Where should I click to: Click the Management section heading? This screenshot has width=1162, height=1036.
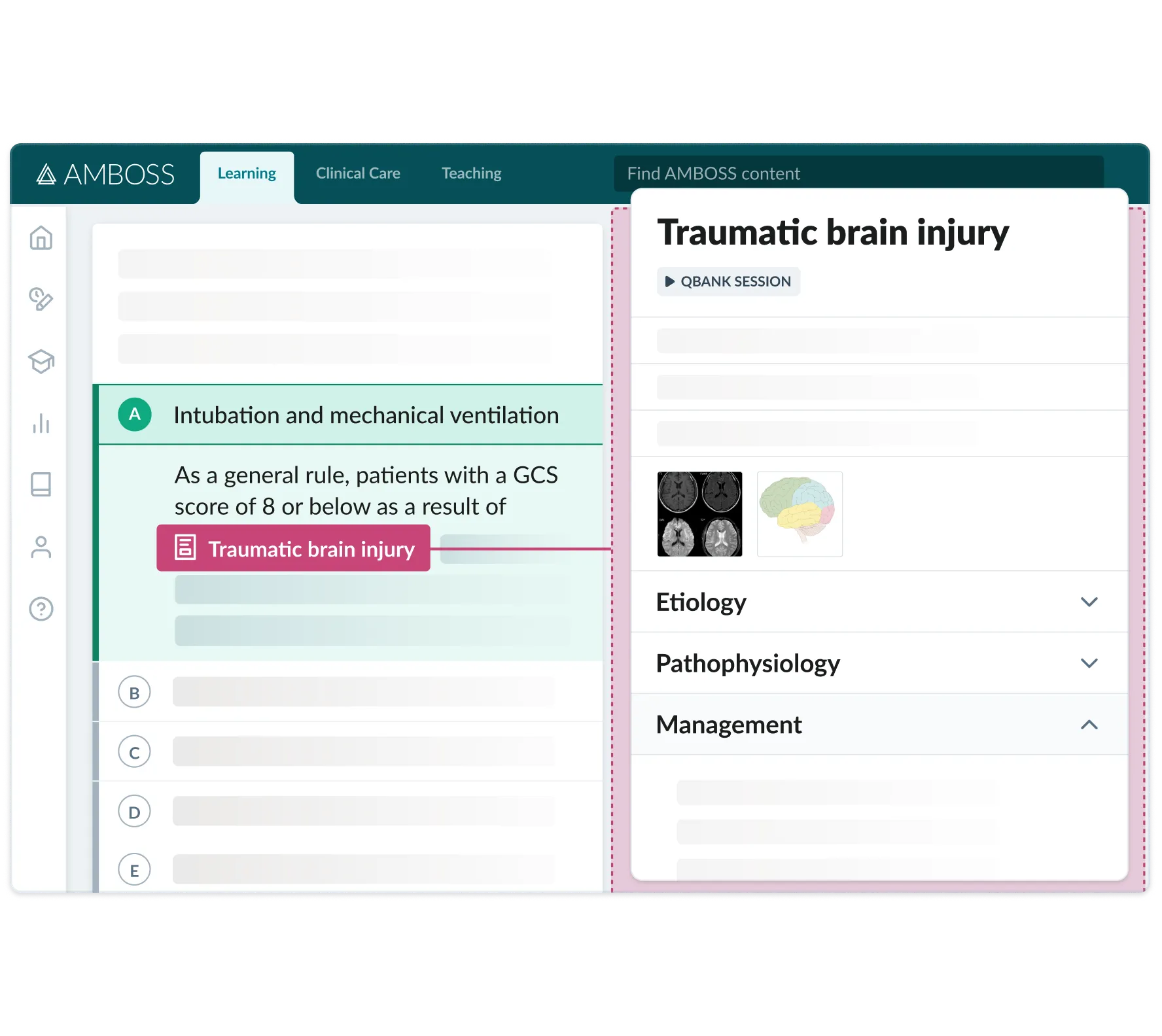pyautogui.click(x=729, y=725)
